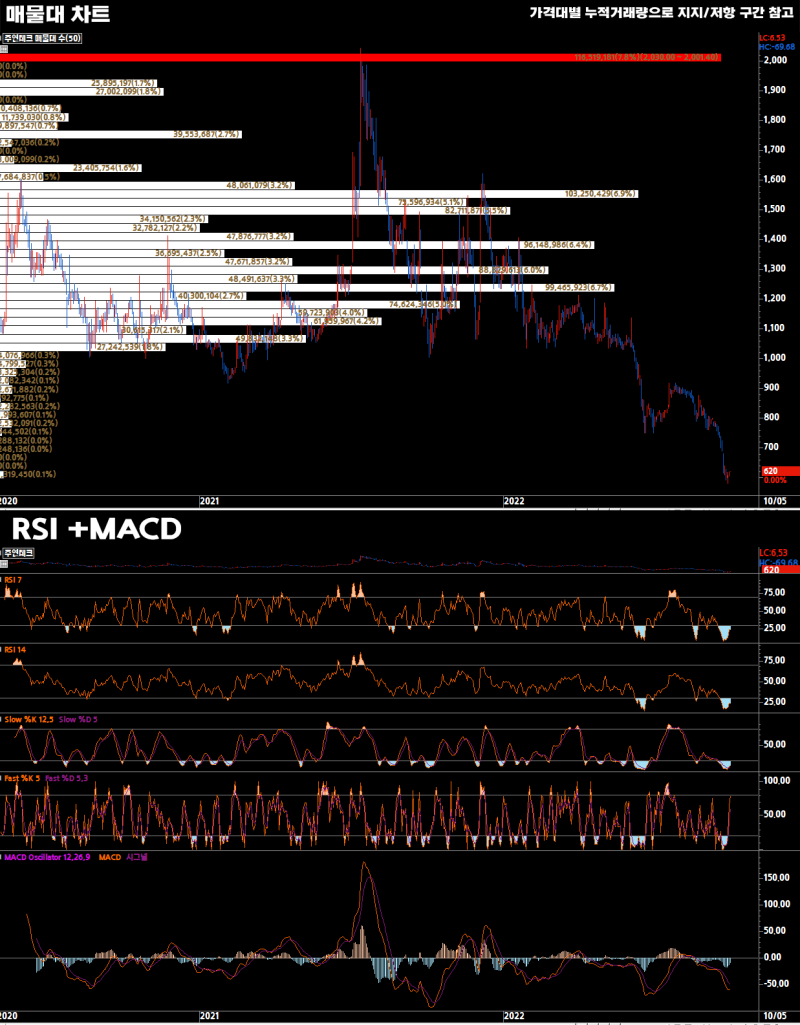800x1025 pixels.
Task: Click the orange MACD legend label
Action: (x=110, y=857)
